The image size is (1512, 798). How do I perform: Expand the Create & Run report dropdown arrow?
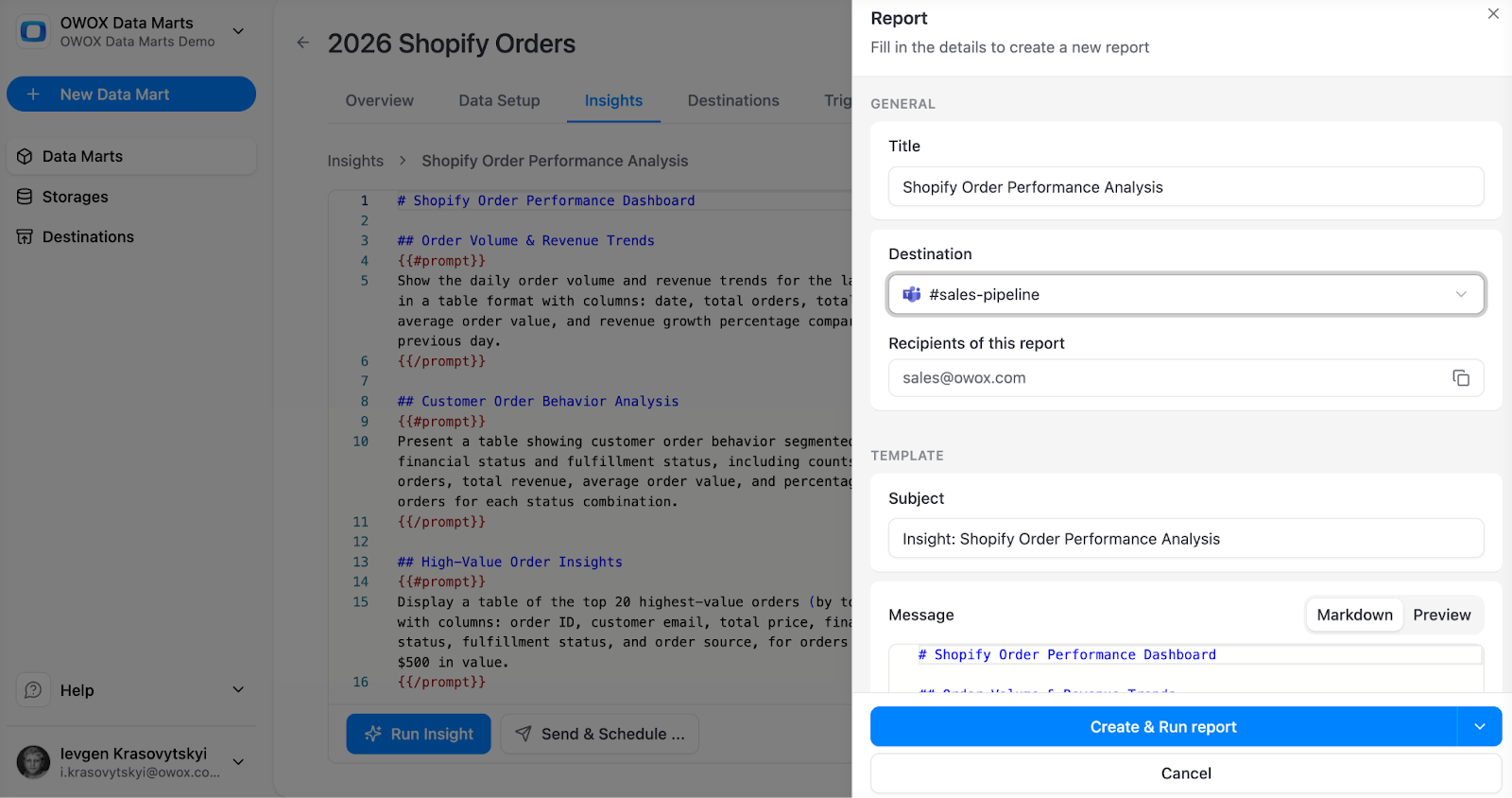(x=1480, y=726)
